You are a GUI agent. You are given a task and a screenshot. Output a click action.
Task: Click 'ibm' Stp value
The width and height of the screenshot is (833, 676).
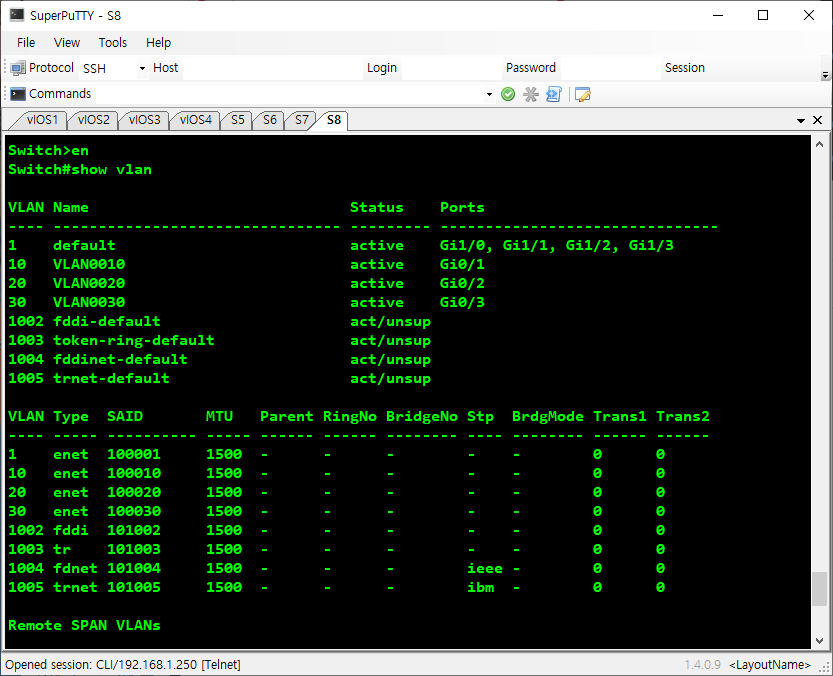point(480,587)
